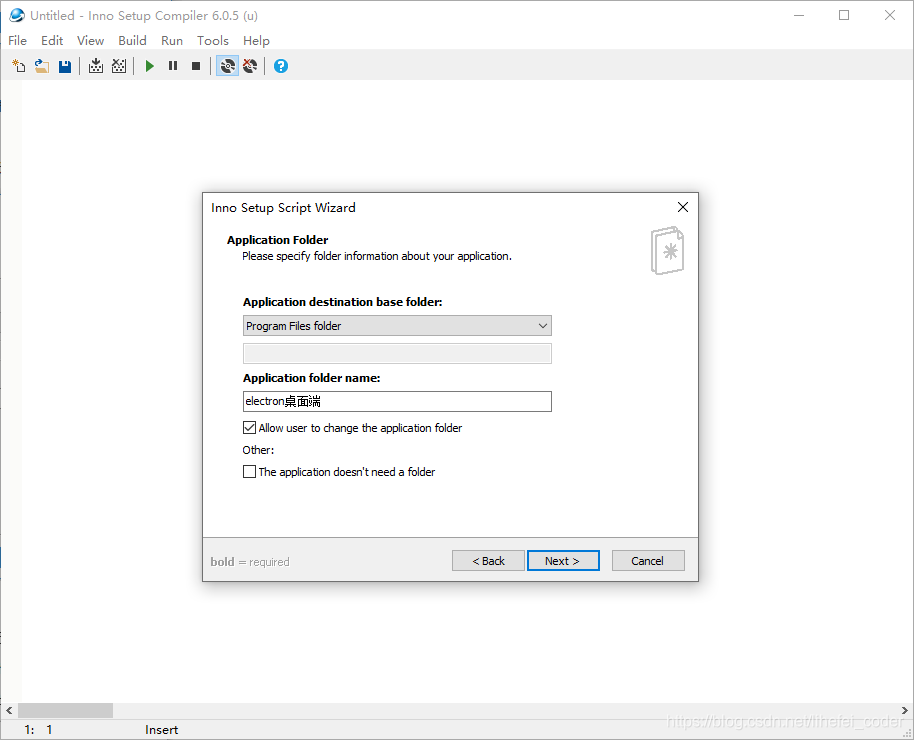Check The application doesn't need a folder
Image resolution: width=914 pixels, height=740 pixels.
tap(249, 471)
